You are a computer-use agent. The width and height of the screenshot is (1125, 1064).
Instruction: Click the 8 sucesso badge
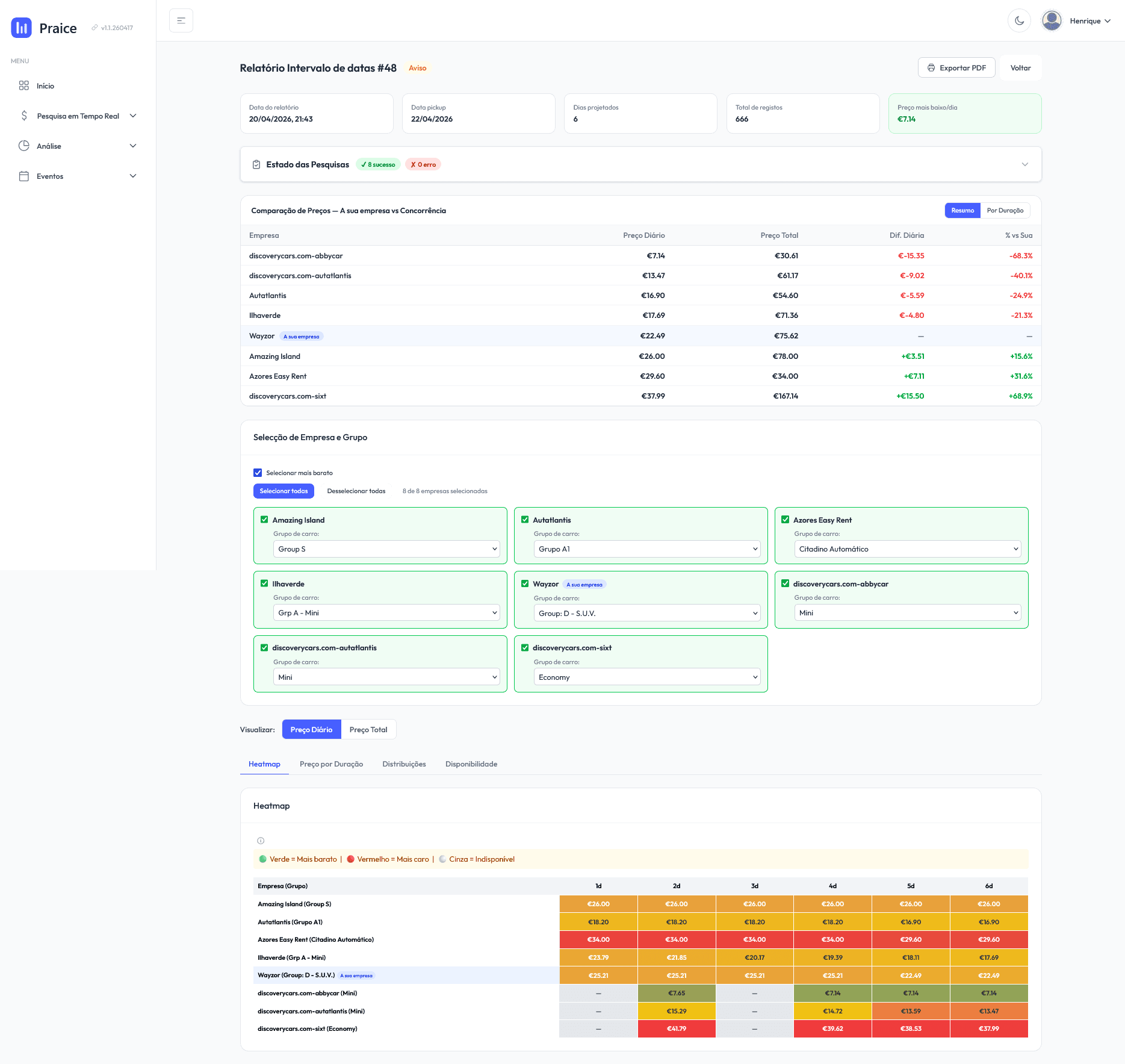click(378, 164)
